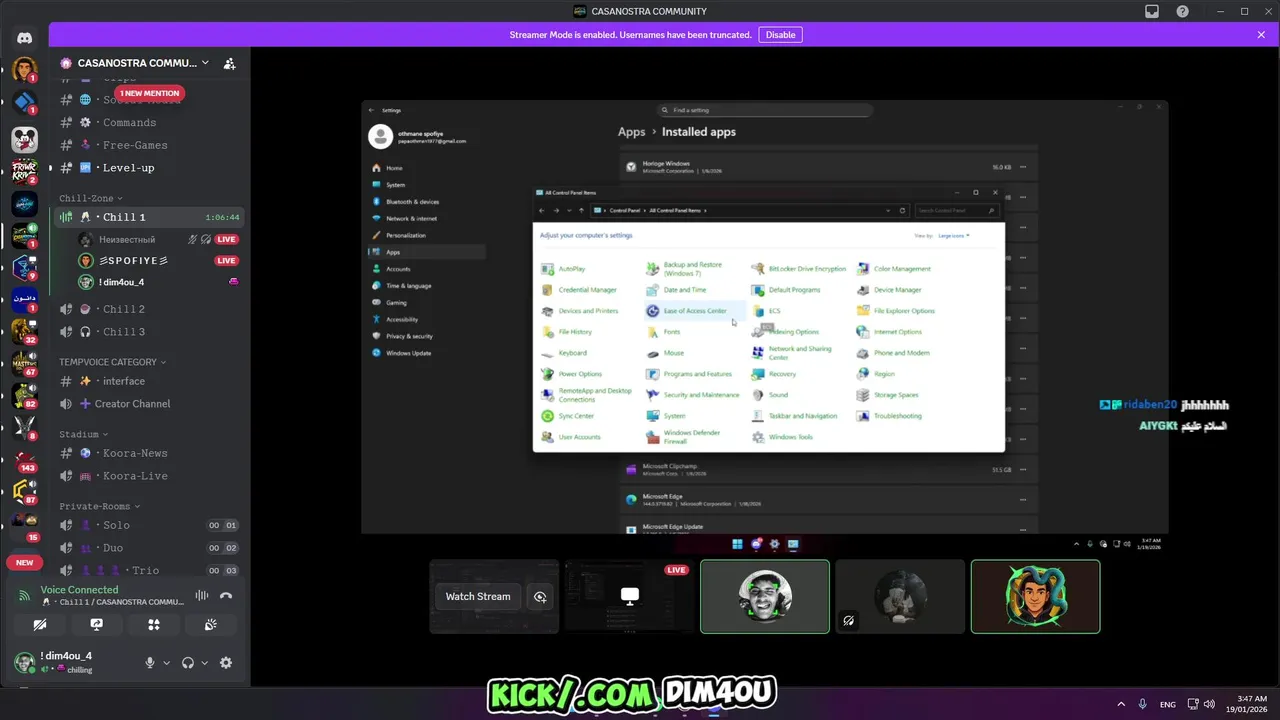
Task: Click the share your screen icon
Action: (97, 624)
